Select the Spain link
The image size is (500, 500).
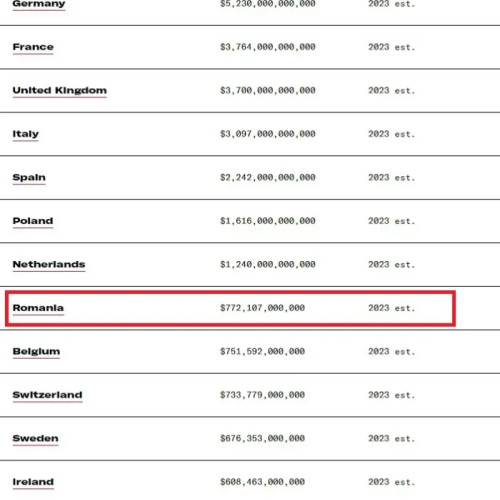pyautogui.click(x=29, y=177)
